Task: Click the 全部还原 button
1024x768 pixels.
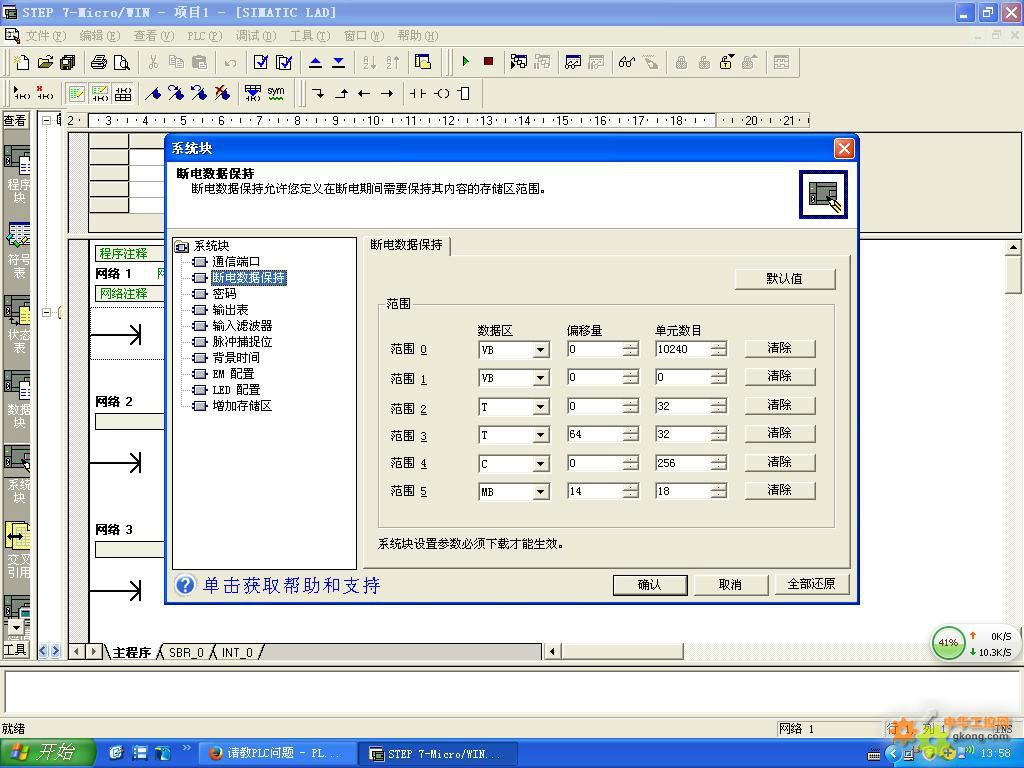Action: [811, 584]
